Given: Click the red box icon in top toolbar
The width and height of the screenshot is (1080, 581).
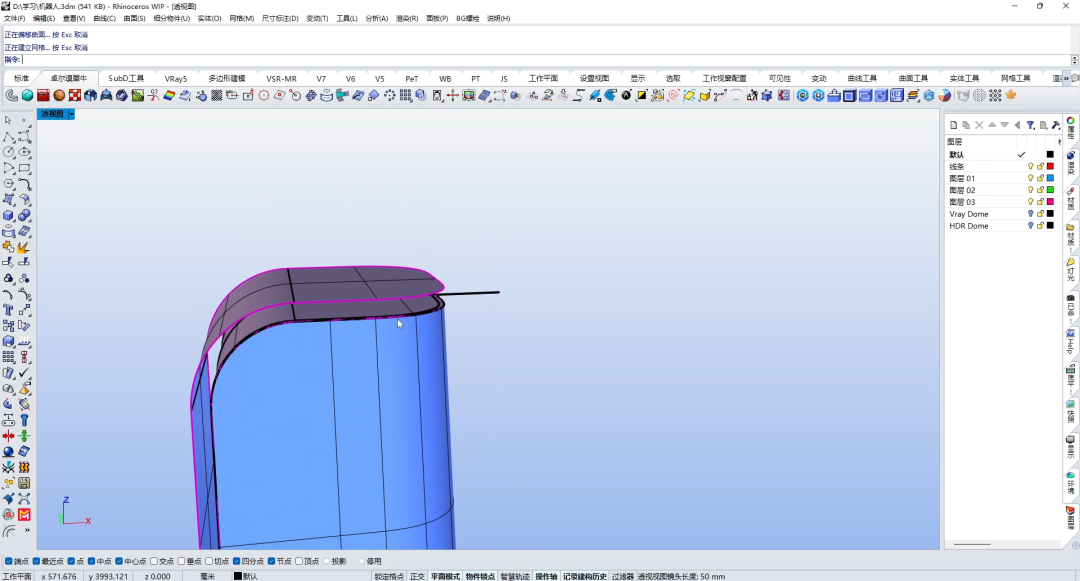Looking at the screenshot, I should click(x=43, y=96).
